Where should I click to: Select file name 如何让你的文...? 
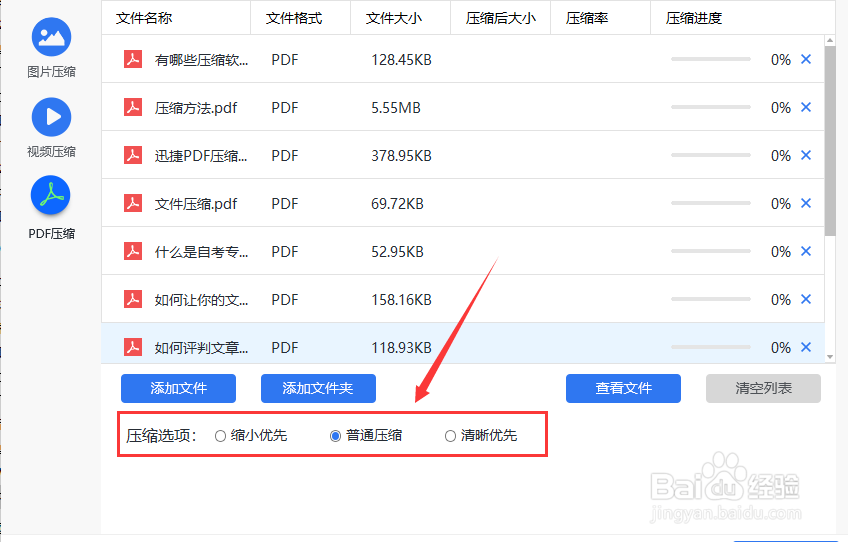pyautogui.click(x=201, y=300)
